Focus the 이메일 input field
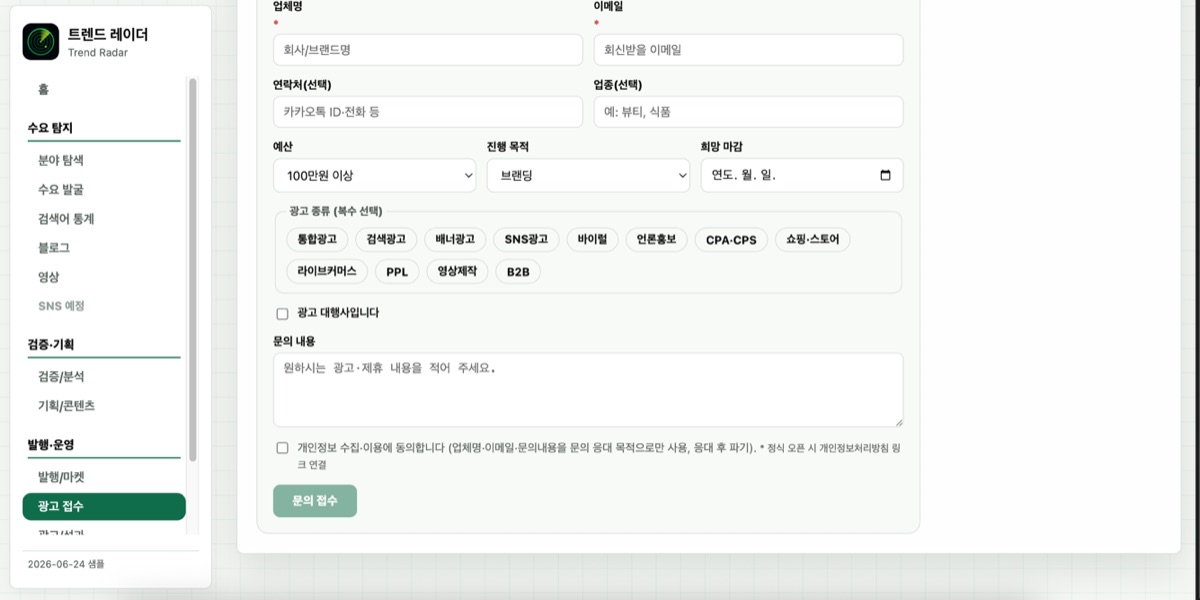Screen dimensions: 1200x600 click(x=748, y=50)
